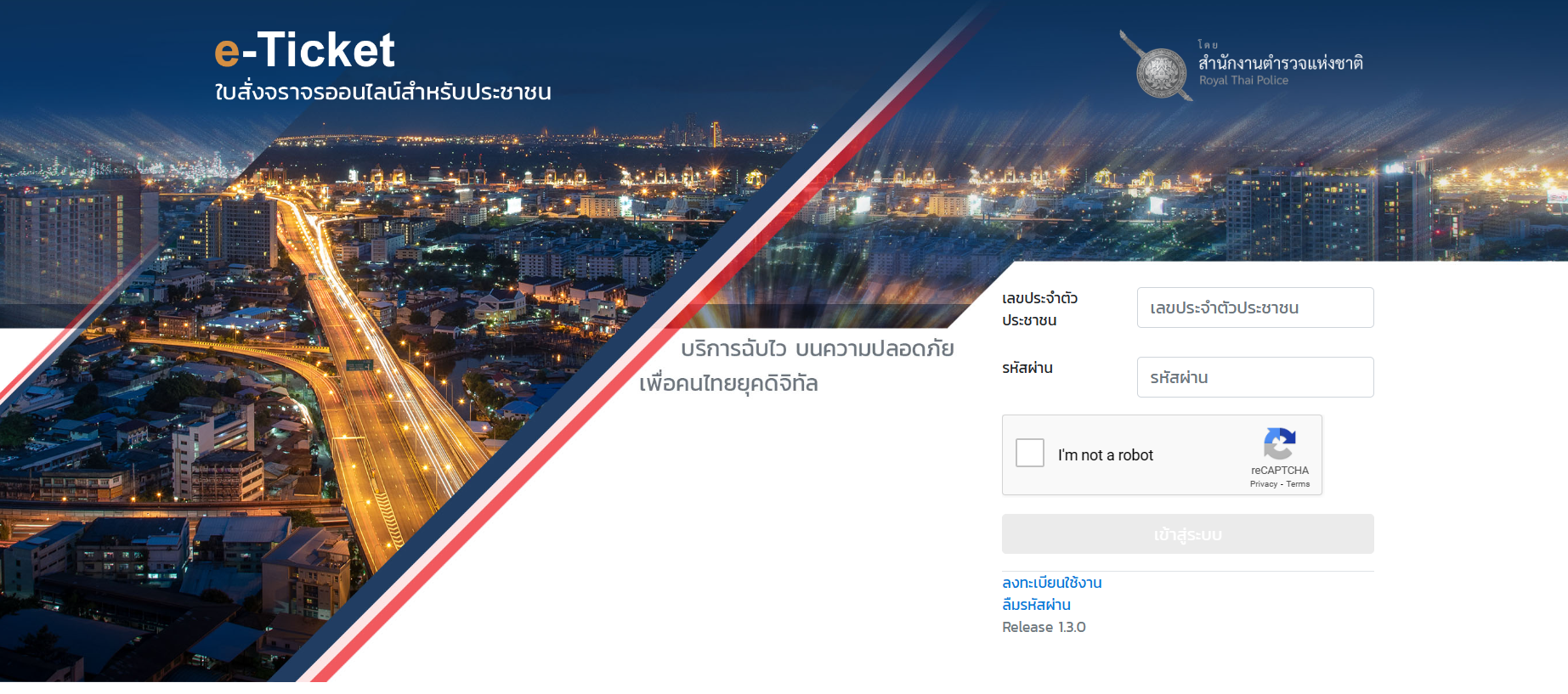Click the บริการฉับไว บนความปลอดภัย slogan

pyautogui.click(x=817, y=348)
